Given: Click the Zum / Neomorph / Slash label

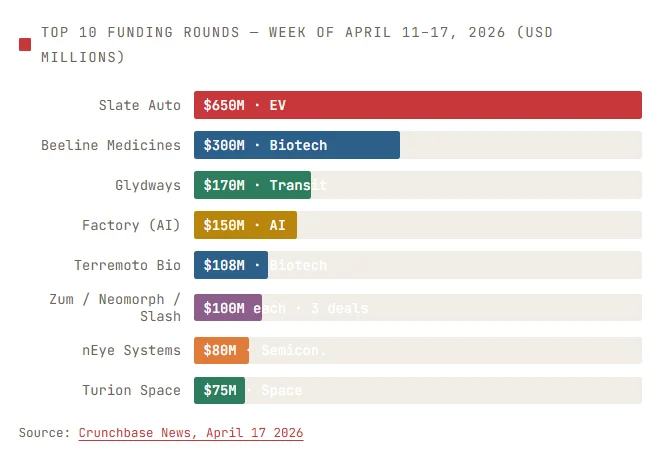Looking at the screenshot, I should click(115, 308).
